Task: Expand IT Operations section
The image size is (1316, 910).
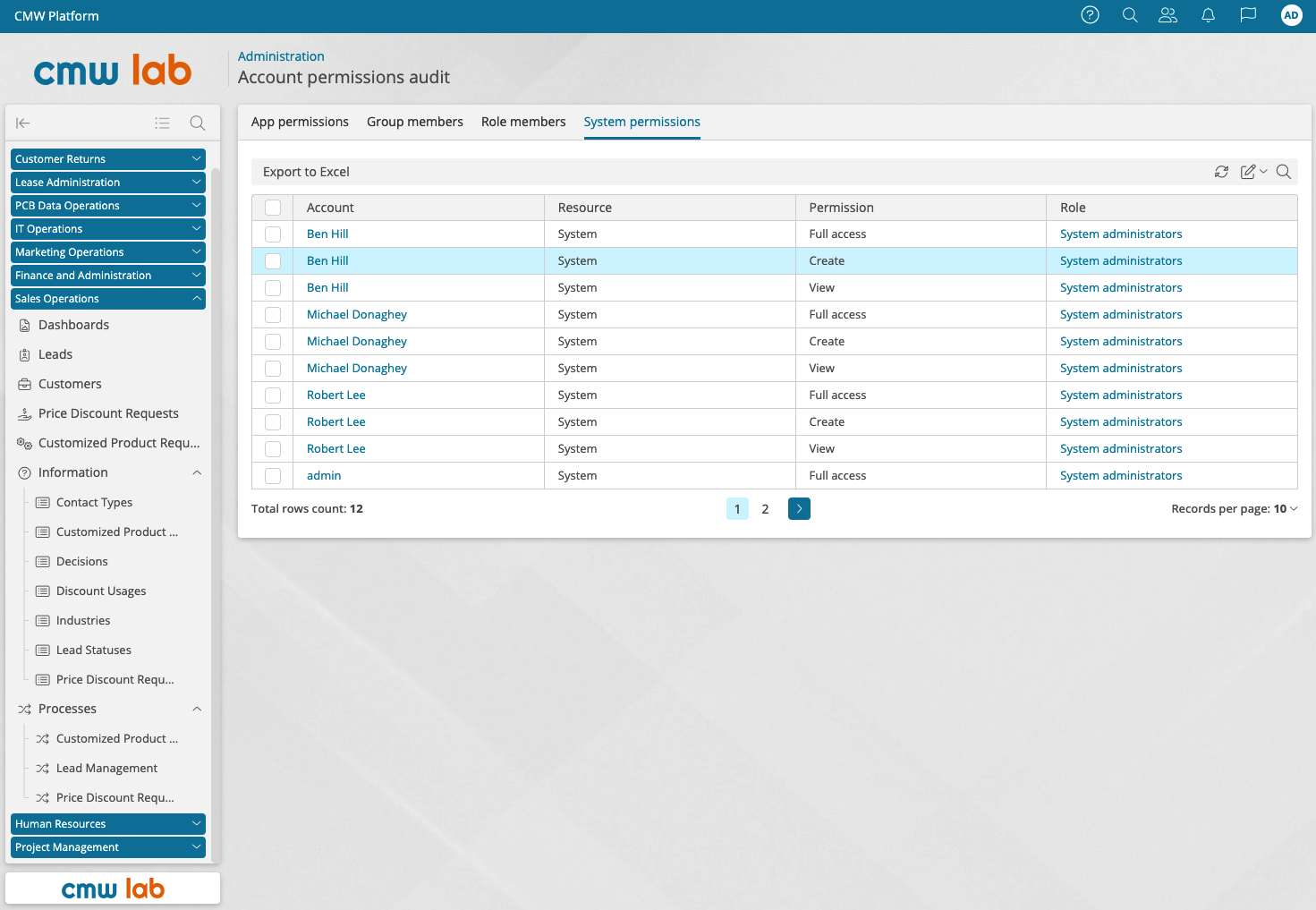Action: (x=108, y=228)
